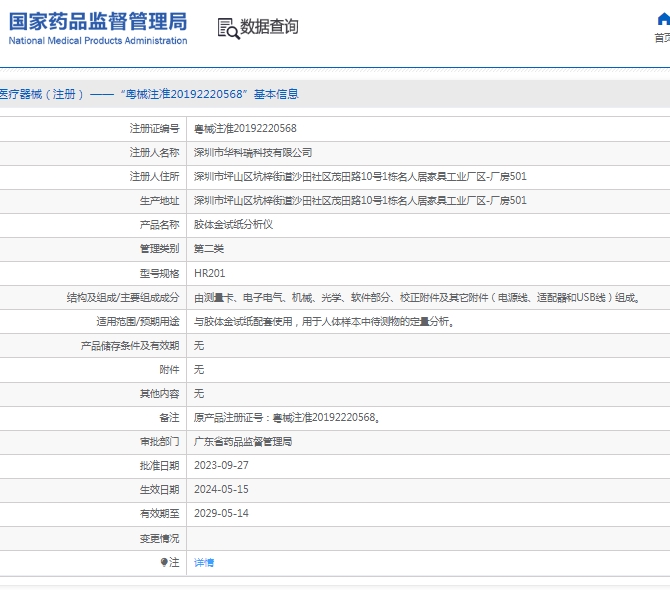Select the 注册人住所 address value
670x590 pixels.
click(x=360, y=176)
